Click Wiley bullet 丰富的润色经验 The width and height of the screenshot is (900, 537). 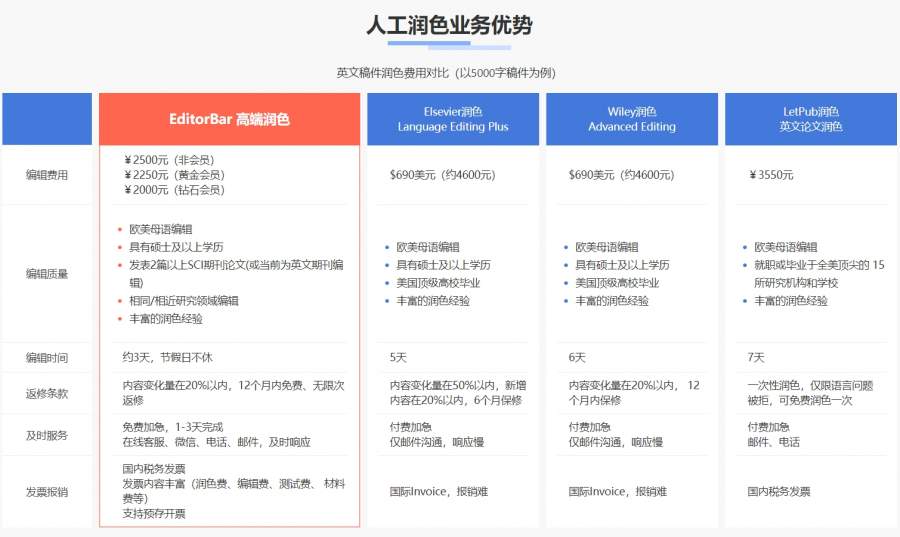pyautogui.click(x=612, y=301)
